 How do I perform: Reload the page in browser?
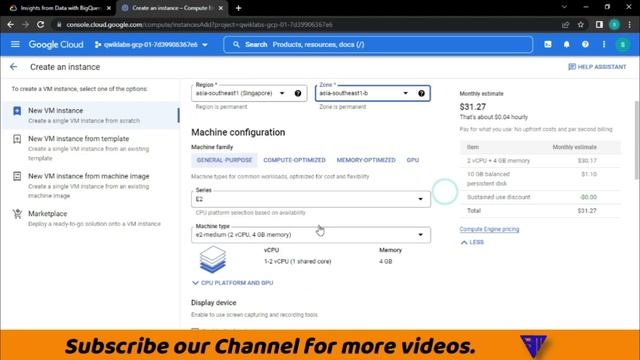click(40, 24)
